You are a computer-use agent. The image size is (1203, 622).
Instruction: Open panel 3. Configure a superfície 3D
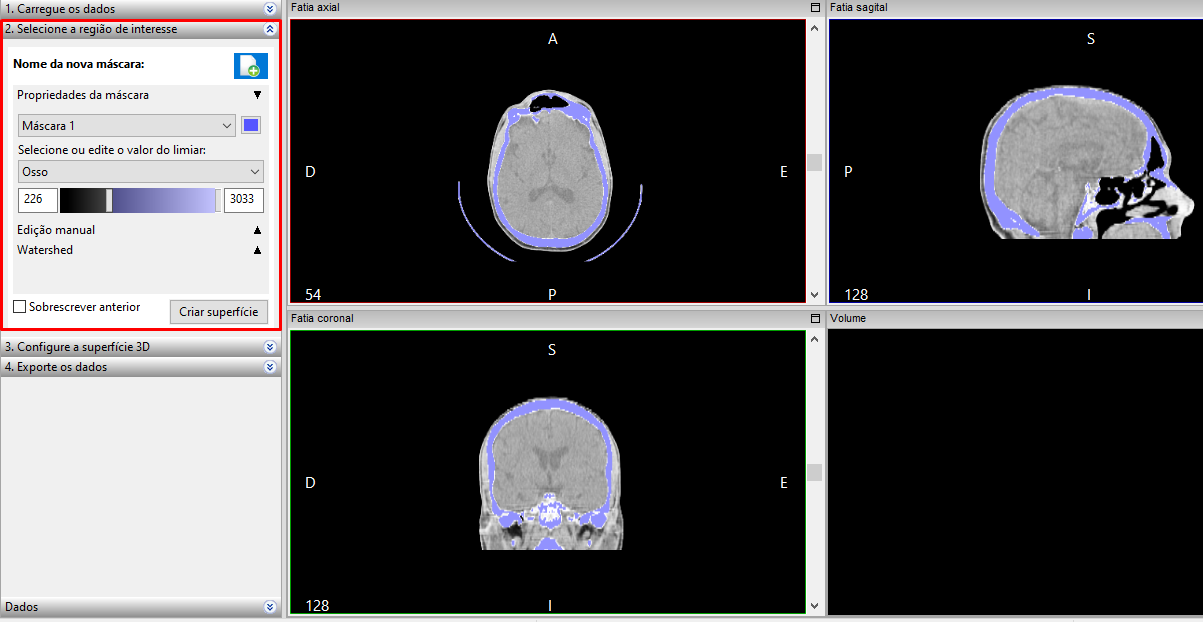[140, 347]
